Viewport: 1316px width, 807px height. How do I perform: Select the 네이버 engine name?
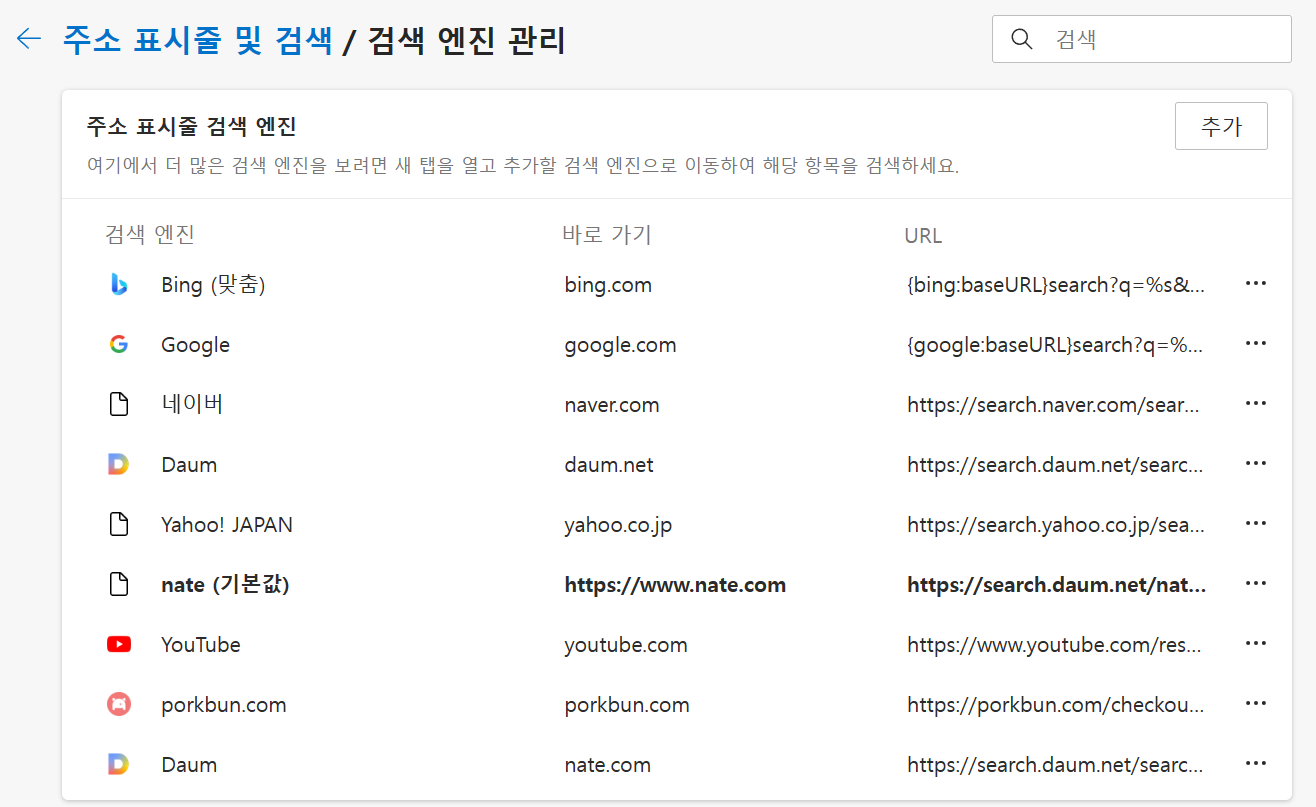pos(192,405)
